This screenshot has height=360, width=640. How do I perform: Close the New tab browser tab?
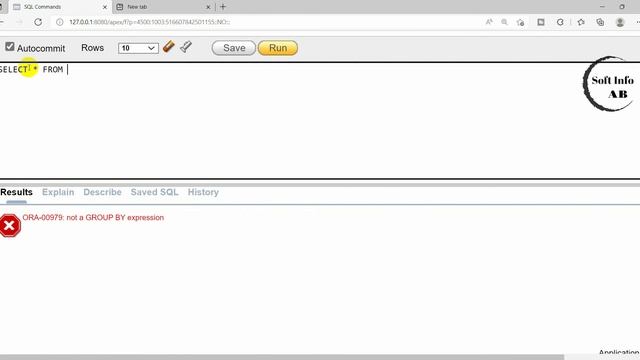click(x=208, y=7)
